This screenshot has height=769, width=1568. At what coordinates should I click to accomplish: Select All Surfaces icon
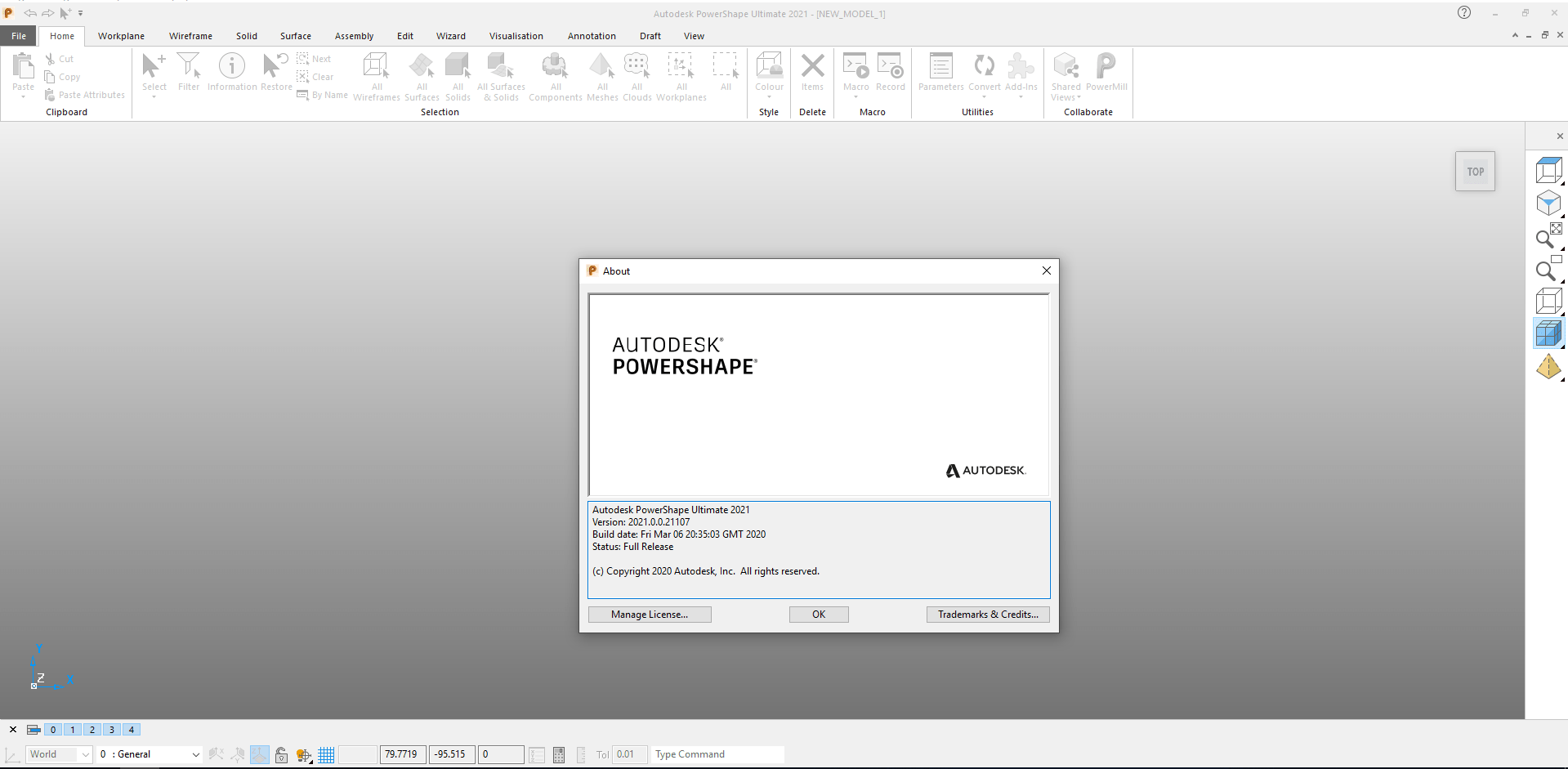point(422,65)
